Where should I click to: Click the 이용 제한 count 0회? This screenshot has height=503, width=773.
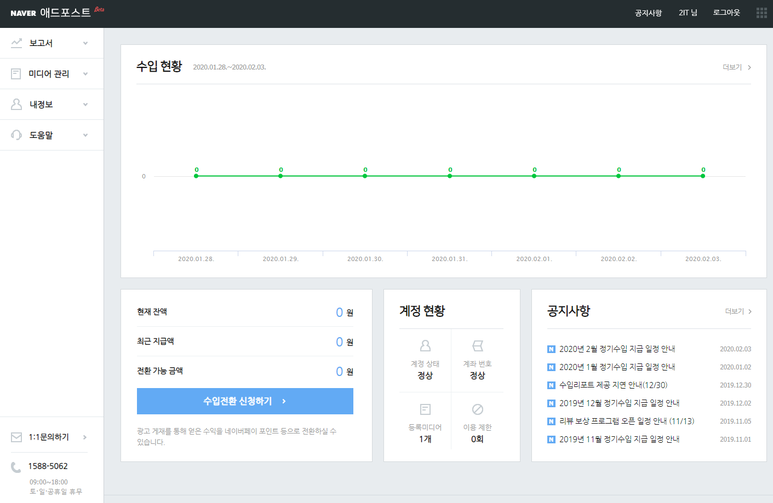point(477,439)
